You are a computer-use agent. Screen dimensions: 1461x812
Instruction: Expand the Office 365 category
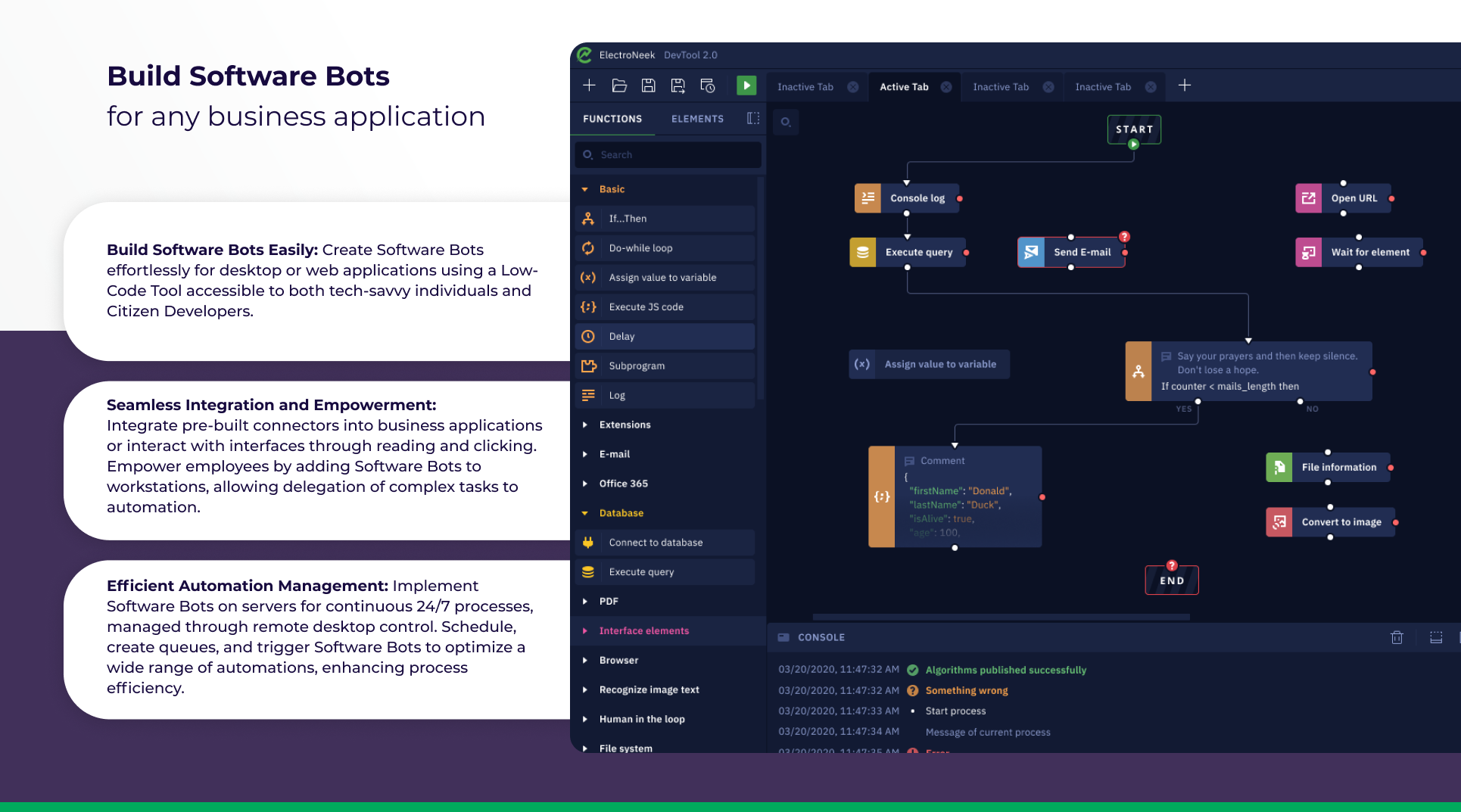[623, 484]
